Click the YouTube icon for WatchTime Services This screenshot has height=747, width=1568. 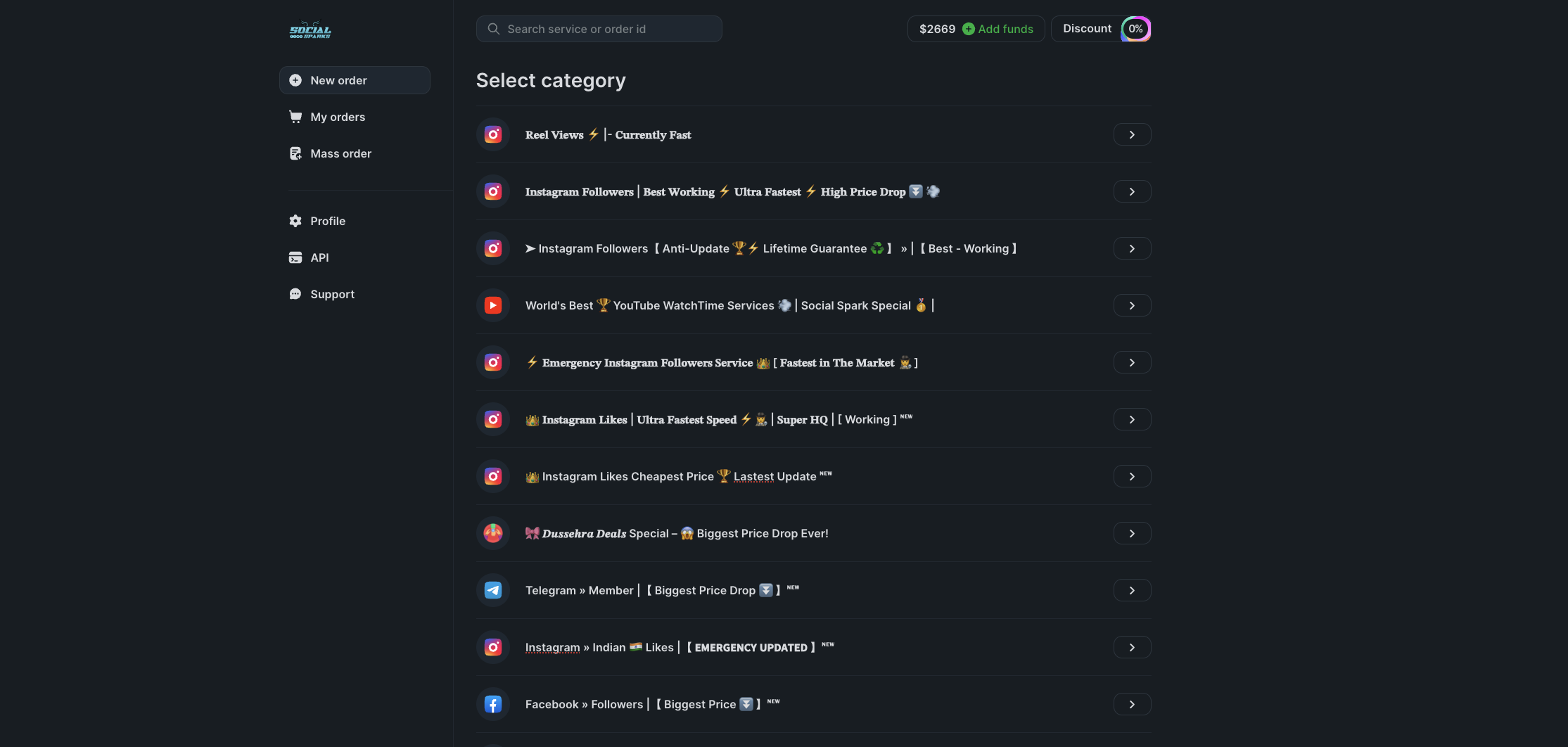pos(493,305)
